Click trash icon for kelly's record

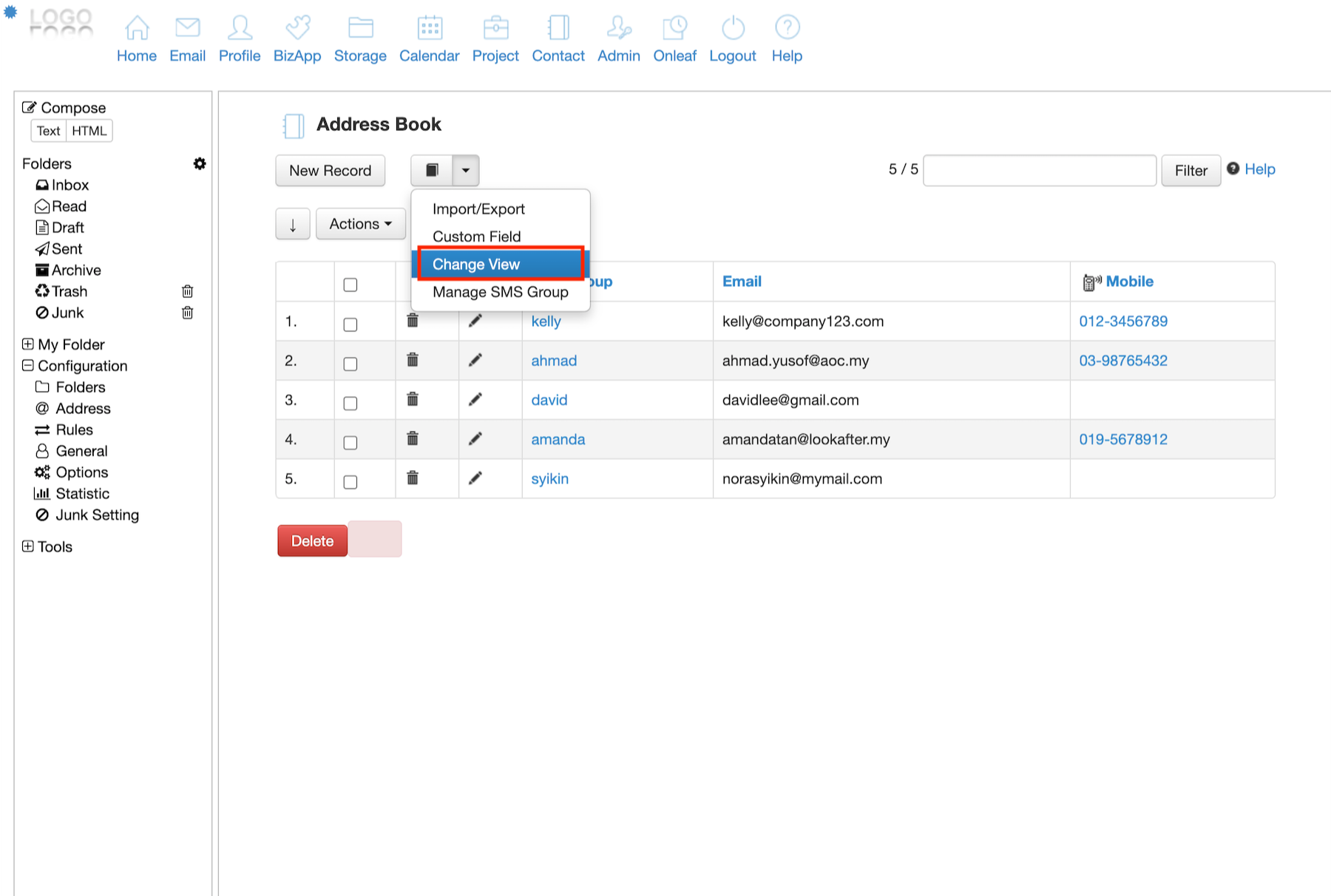413,321
